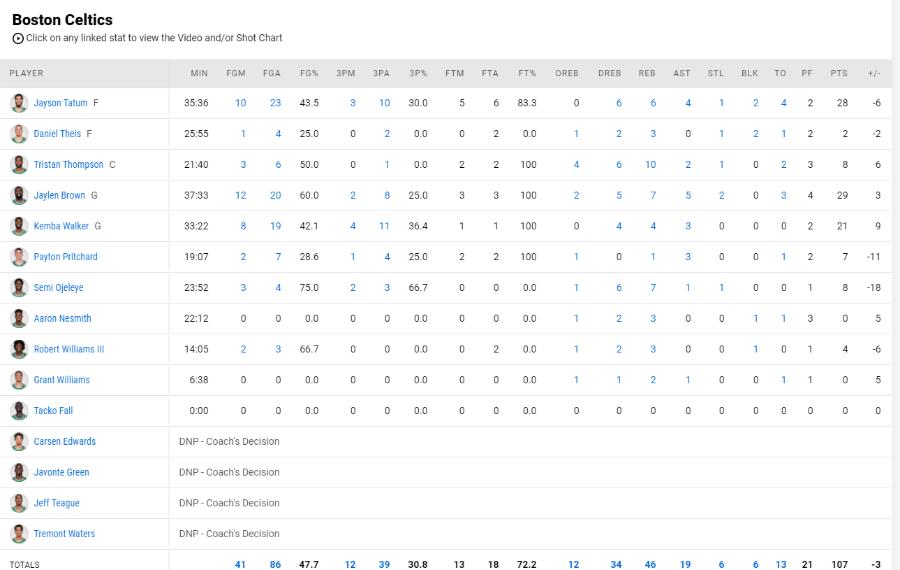View team total 13 turnovers

781,565
